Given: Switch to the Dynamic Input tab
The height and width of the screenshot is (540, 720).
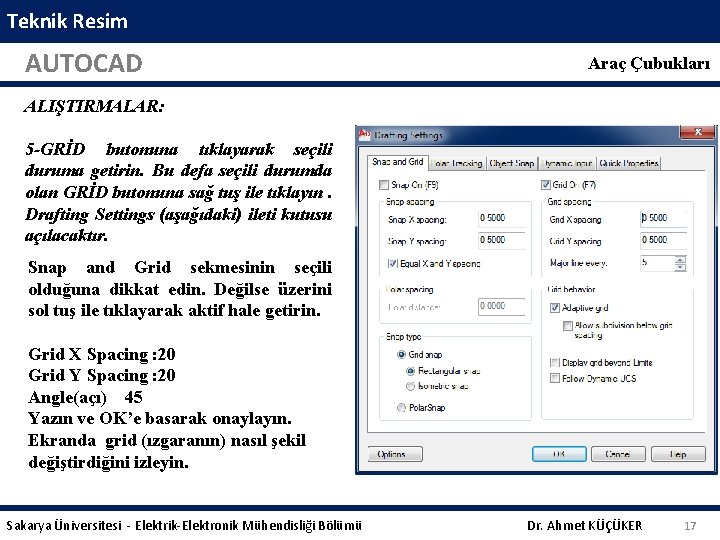Looking at the screenshot, I should (567, 163).
